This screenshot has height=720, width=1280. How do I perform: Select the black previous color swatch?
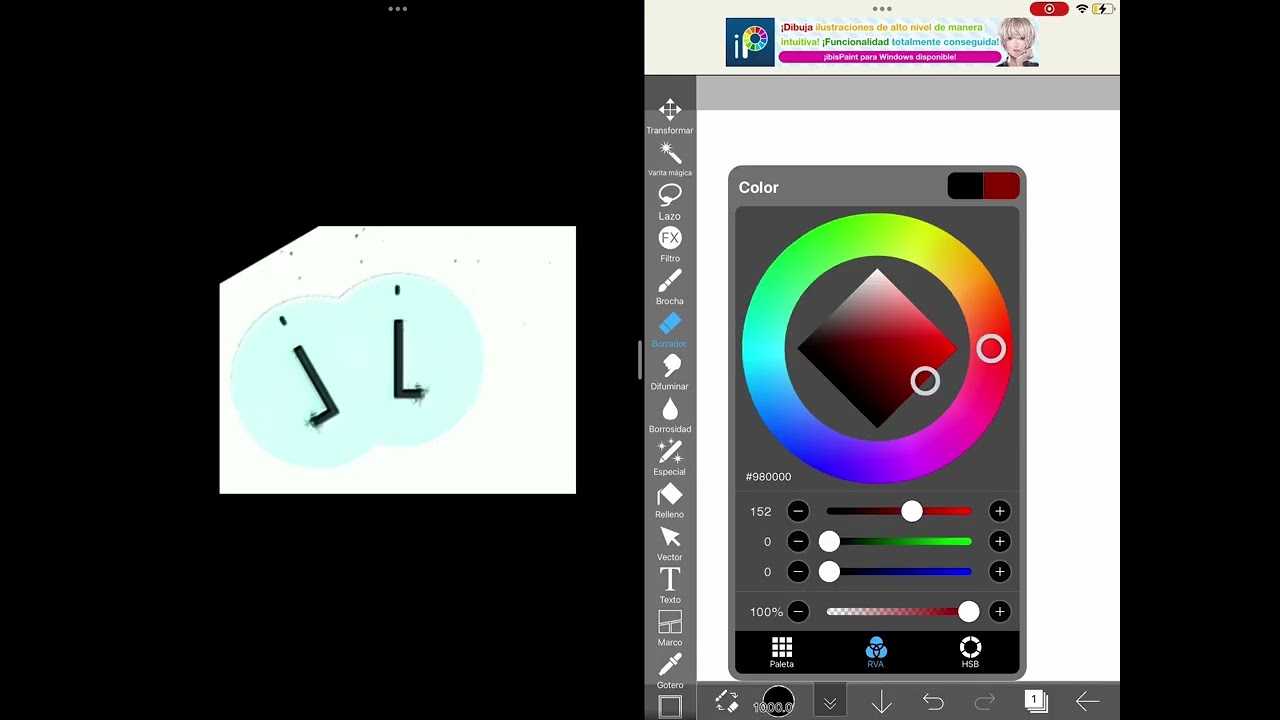click(965, 186)
